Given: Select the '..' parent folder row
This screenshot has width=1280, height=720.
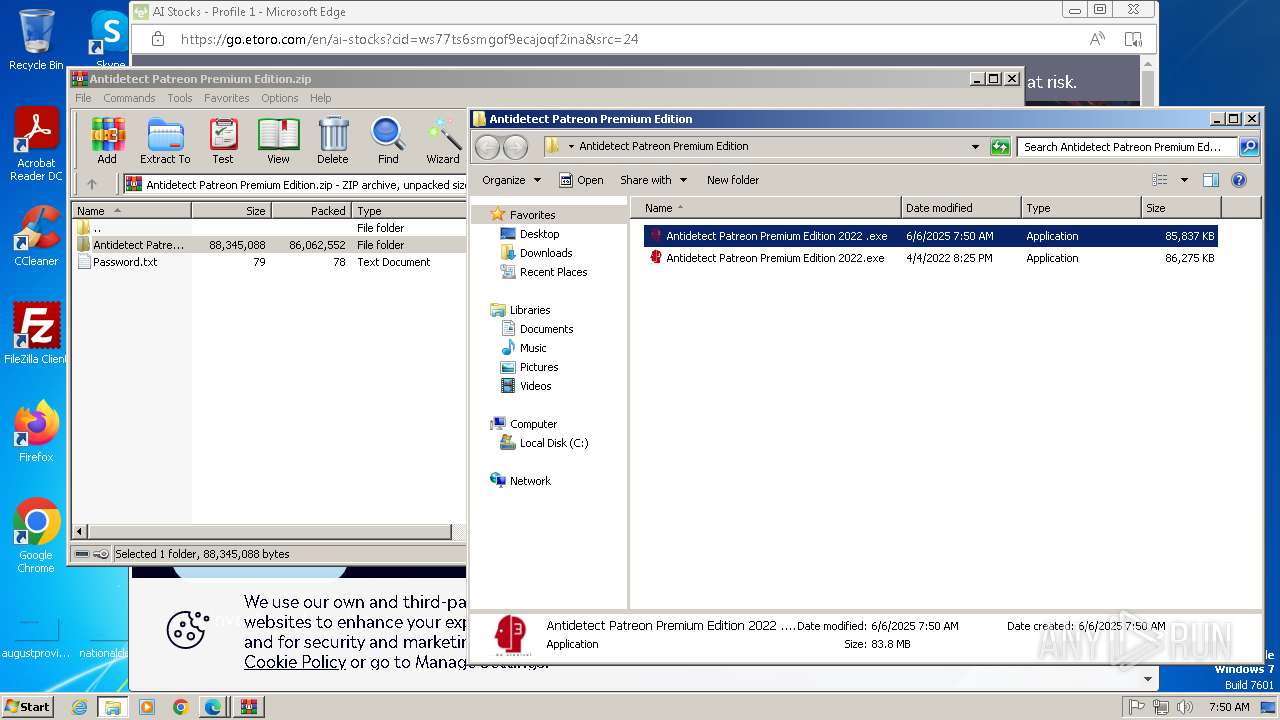Looking at the screenshot, I should click(269, 228).
